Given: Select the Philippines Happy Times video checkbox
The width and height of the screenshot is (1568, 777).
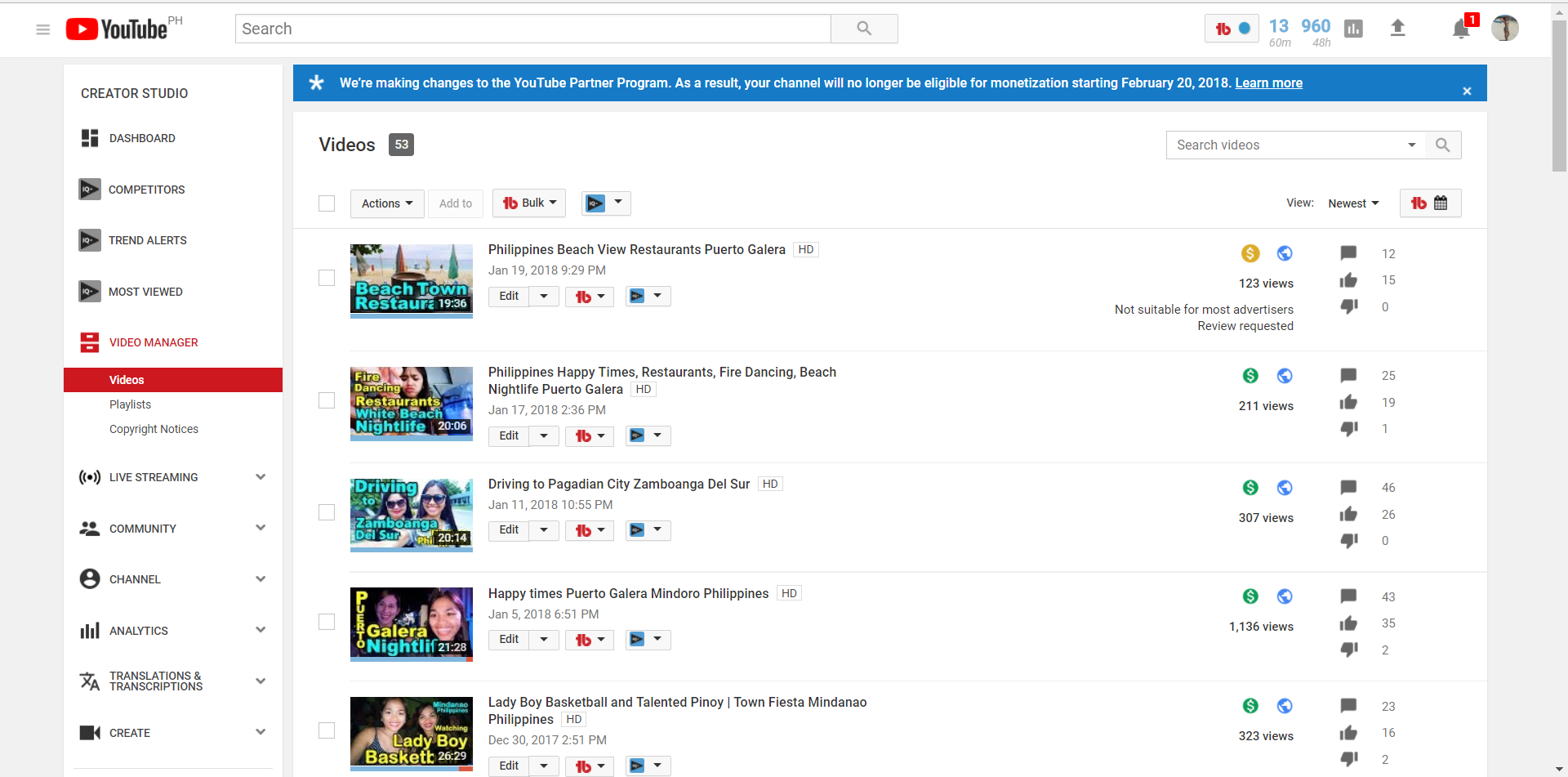Looking at the screenshot, I should (327, 400).
